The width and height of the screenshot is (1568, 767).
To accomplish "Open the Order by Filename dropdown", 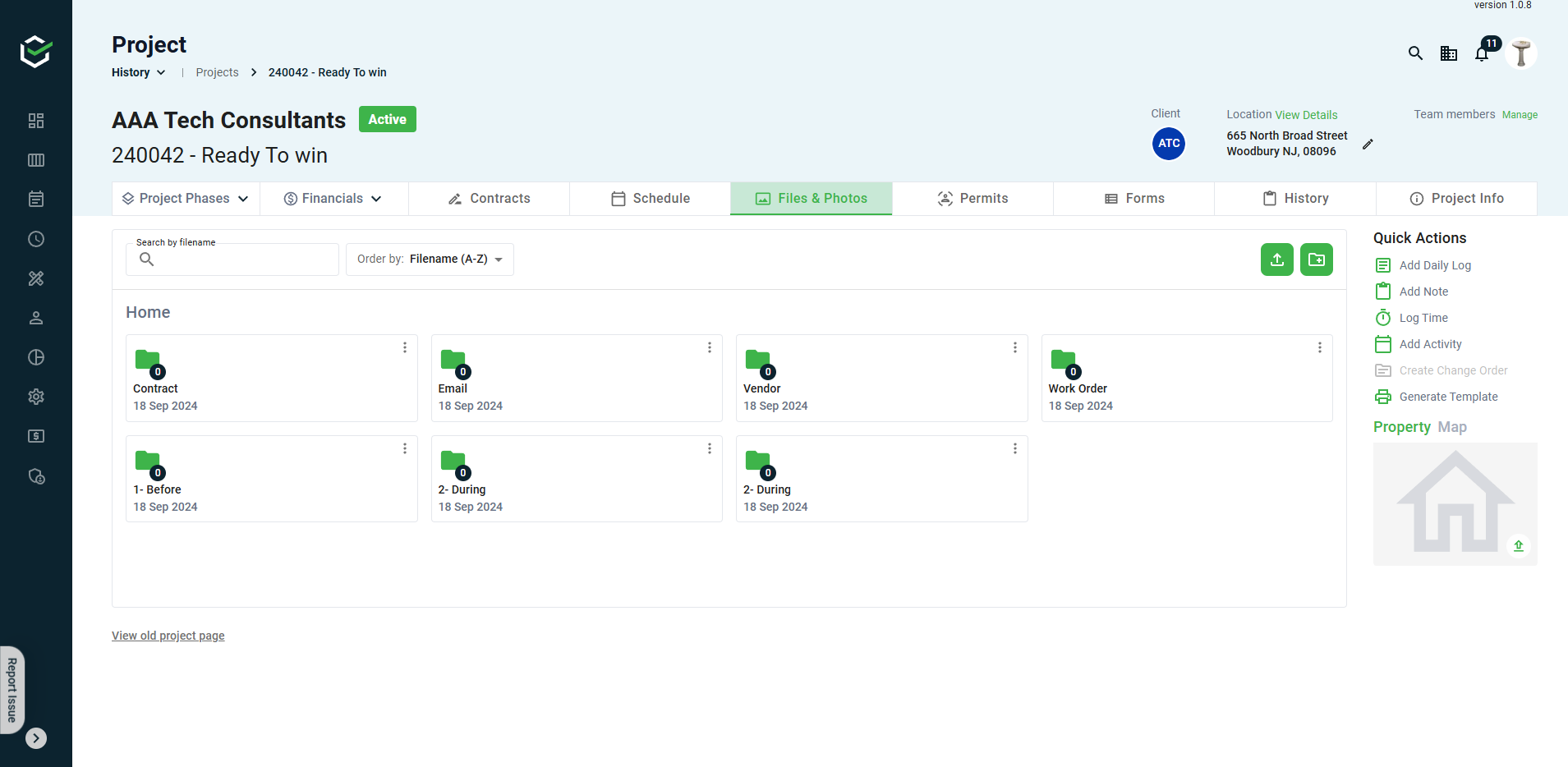I will click(x=430, y=259).
